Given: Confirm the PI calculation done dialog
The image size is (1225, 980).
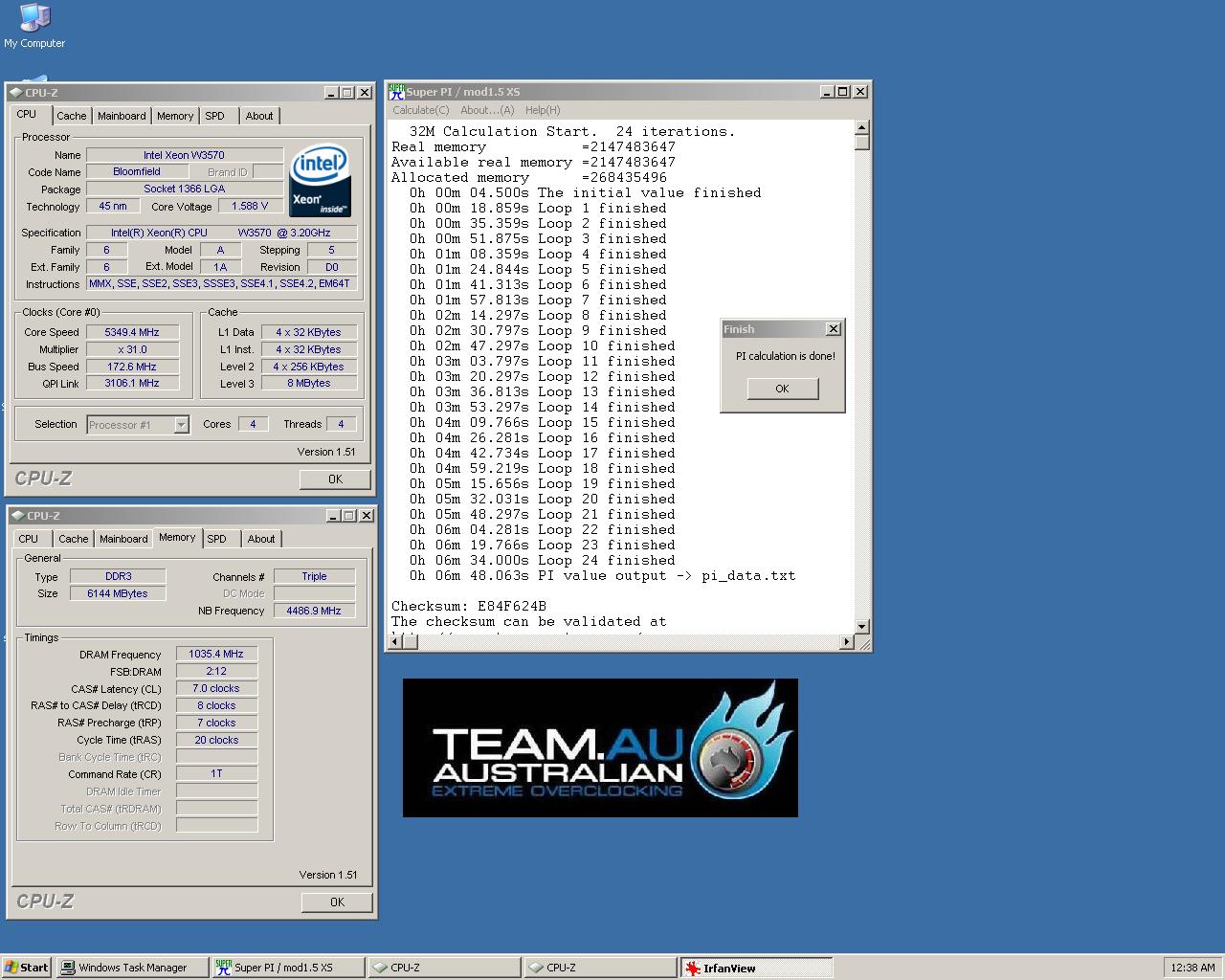Looking at the screenshot, I should 782,389.
